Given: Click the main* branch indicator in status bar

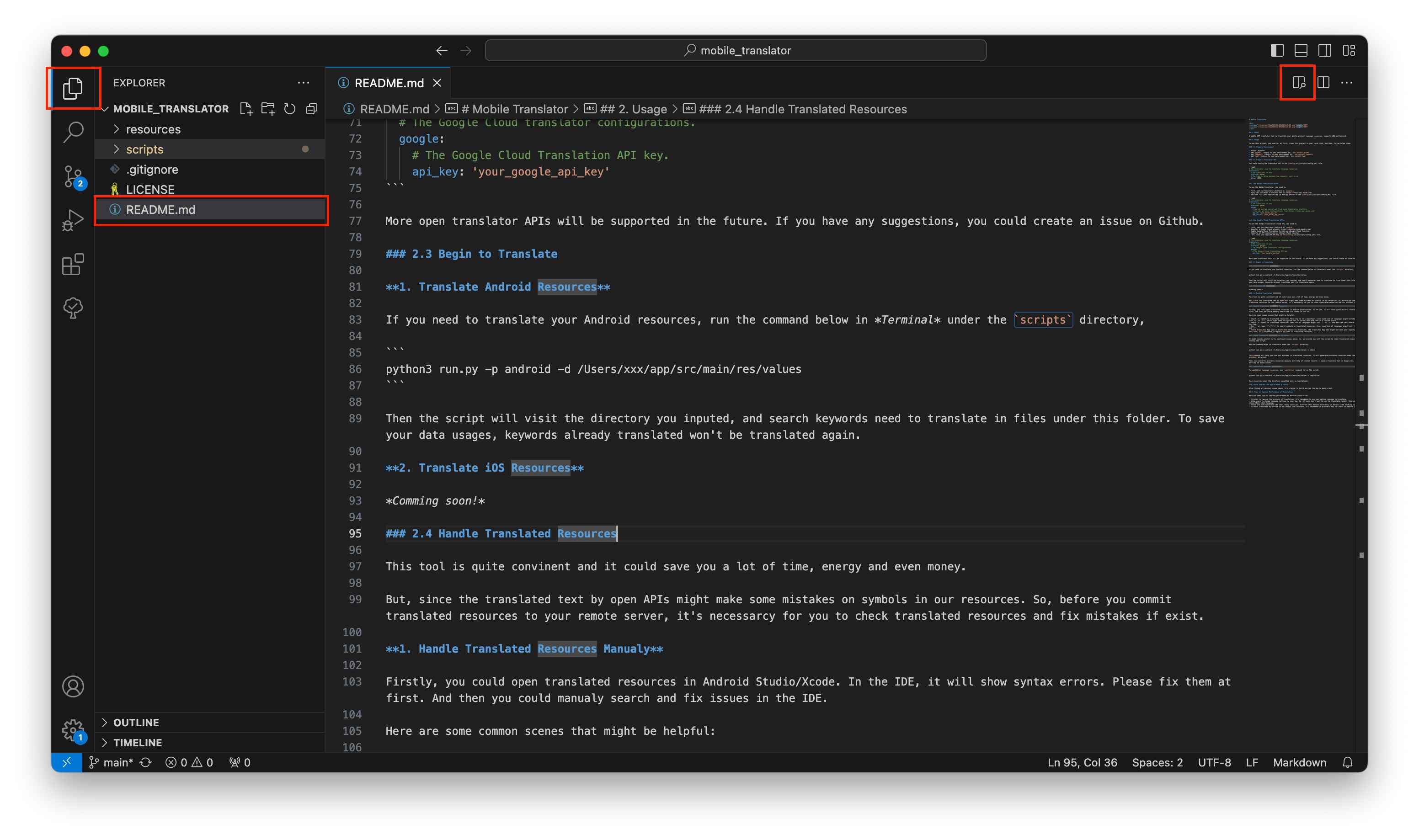Looking at the screenshot, I should (x=118, y=762).
